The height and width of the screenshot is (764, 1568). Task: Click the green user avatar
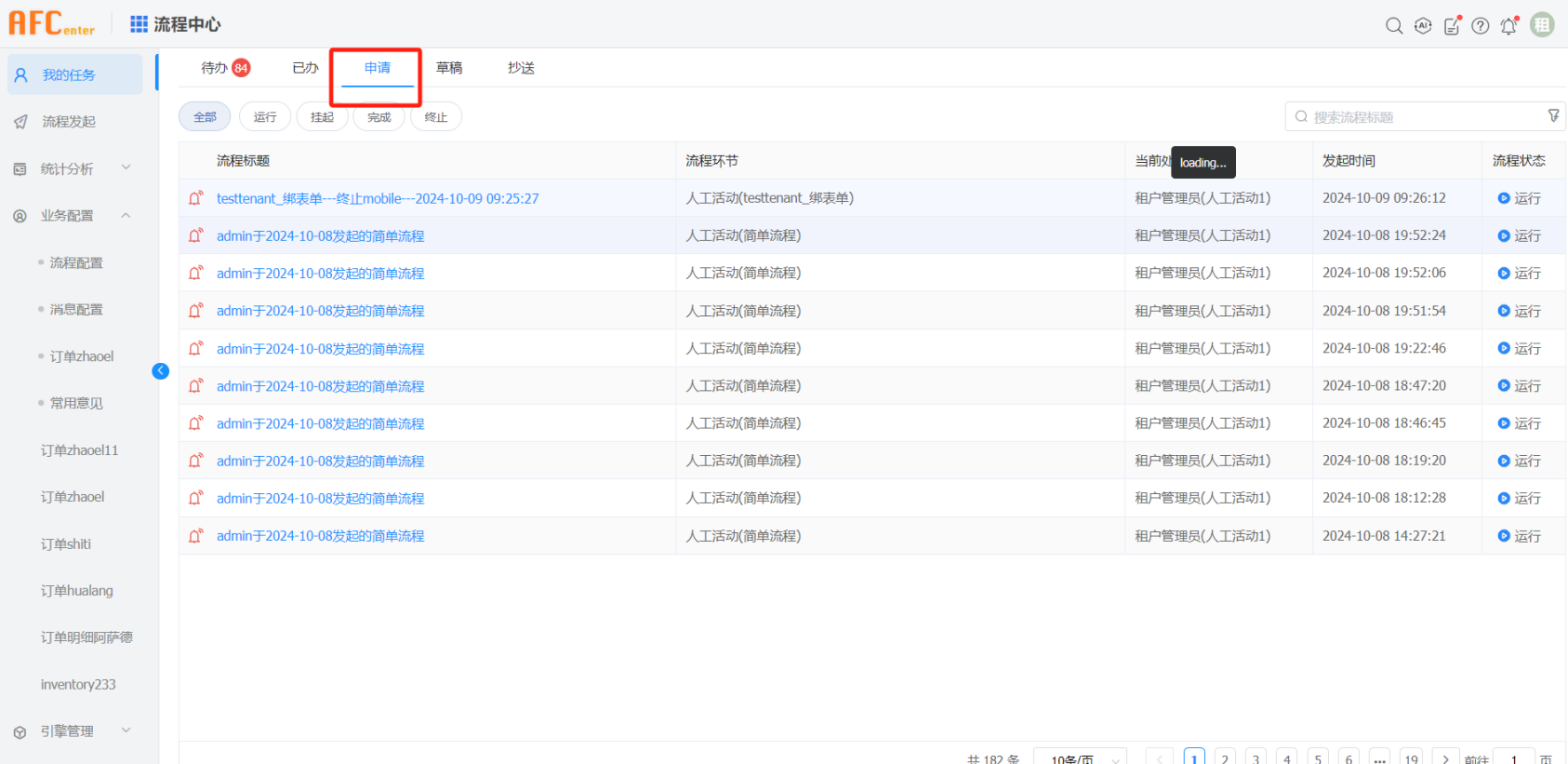[x=1542, y=25]
